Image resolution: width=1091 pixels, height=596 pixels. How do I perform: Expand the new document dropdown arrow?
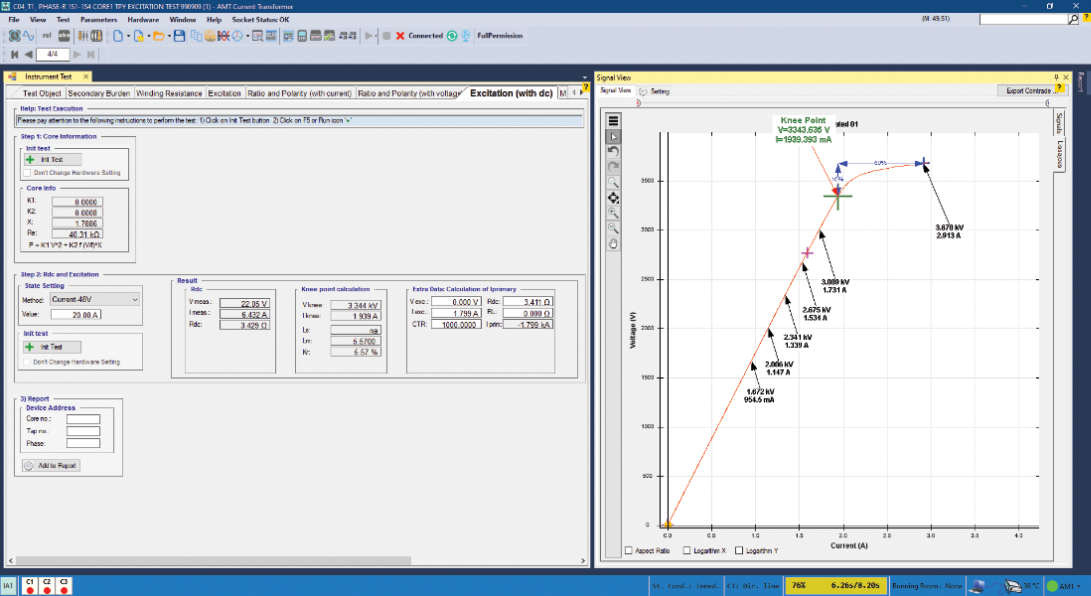pyautogui.click(x=128, y=36)
